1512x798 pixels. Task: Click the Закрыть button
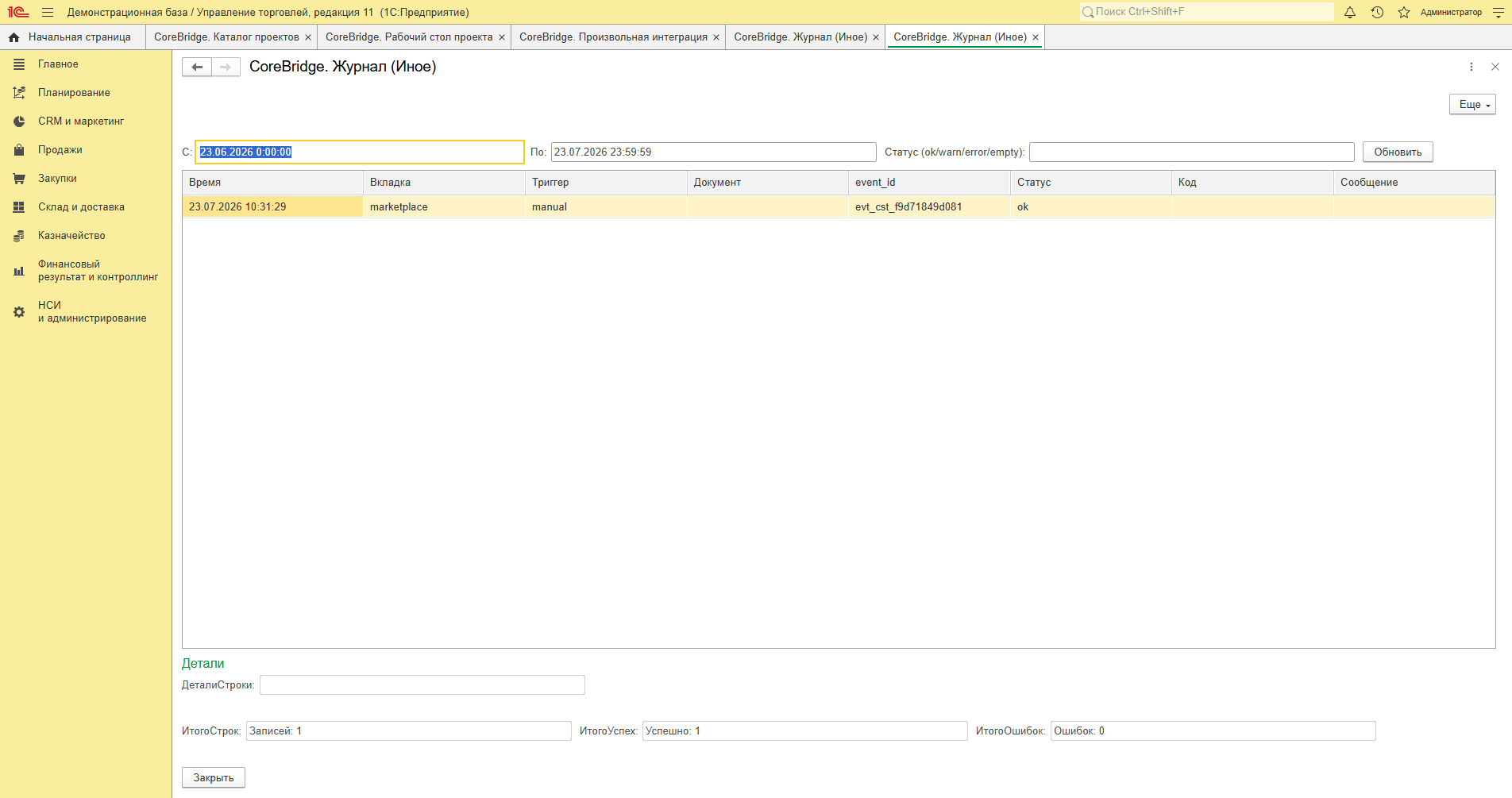[214, 778]
